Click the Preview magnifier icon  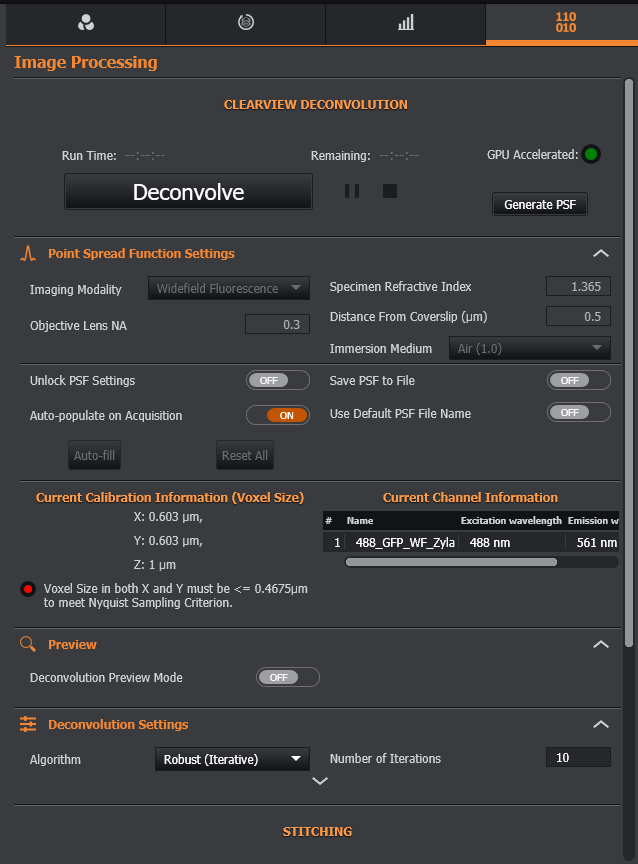[x=28, y=645]
